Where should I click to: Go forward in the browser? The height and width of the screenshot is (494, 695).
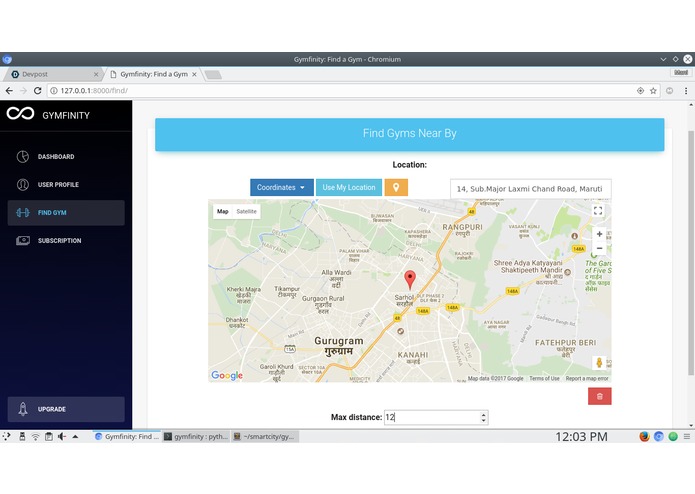pyautogui.click(x=23, y=90)
